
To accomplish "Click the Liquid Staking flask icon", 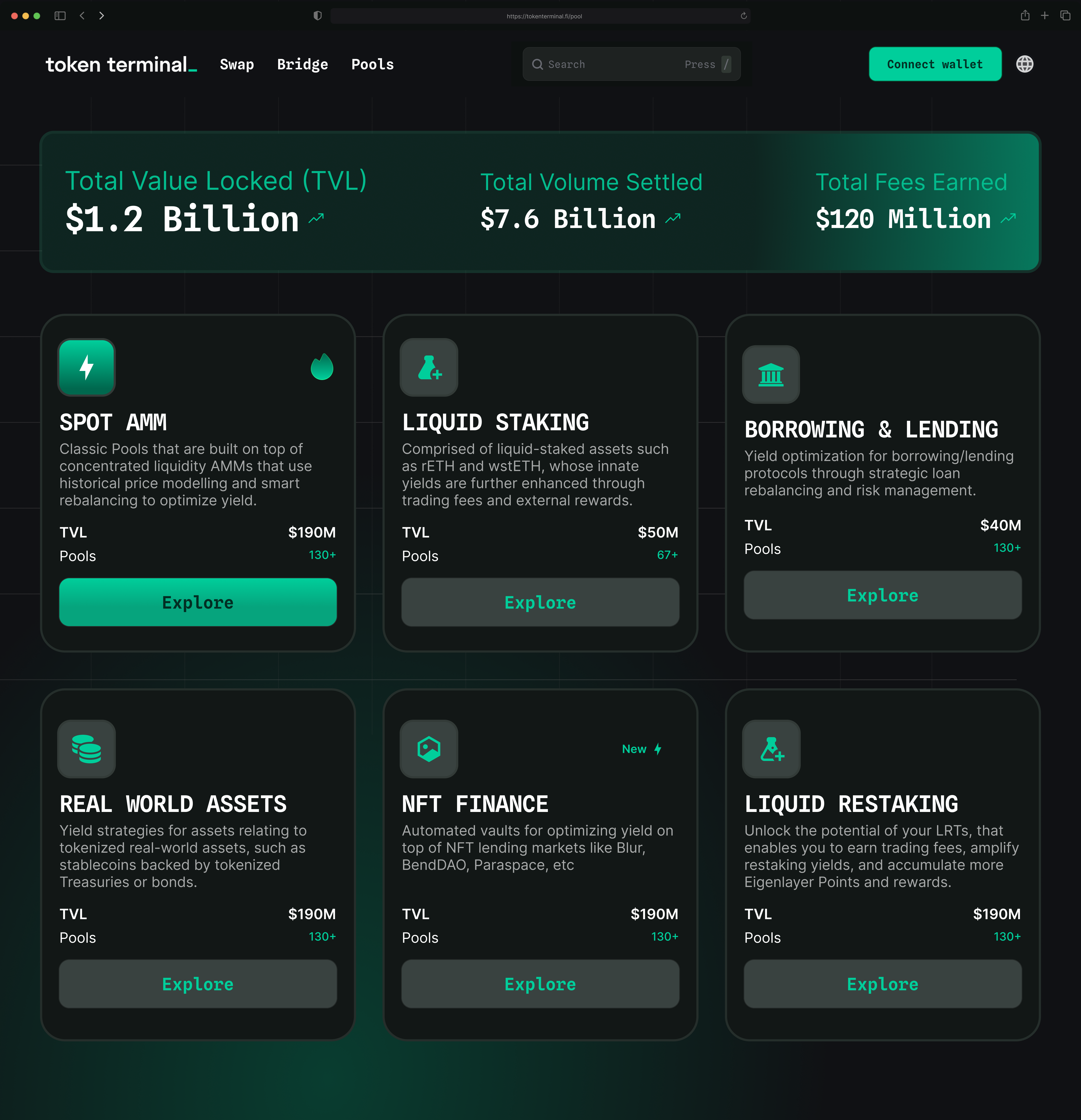I will click(x=429, y=367).
